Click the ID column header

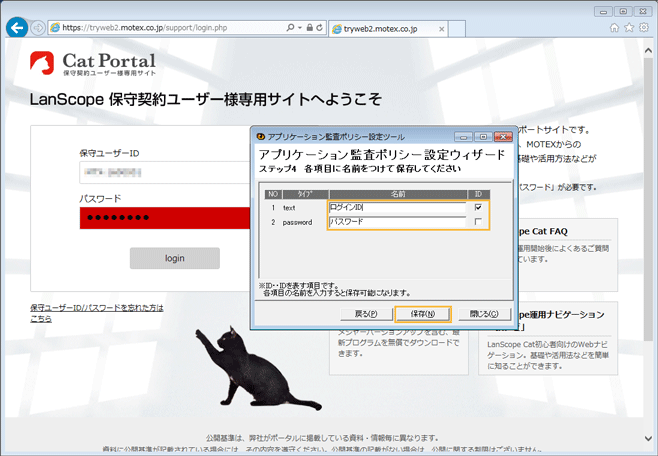[x=478, y=194]
